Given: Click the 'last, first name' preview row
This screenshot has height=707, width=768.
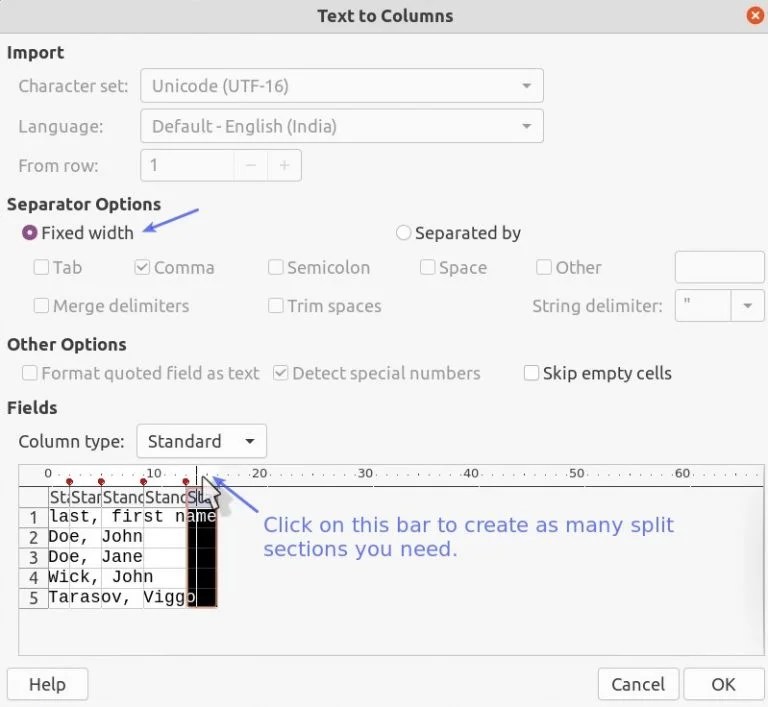Looking at the screenshot, I should coord(132,516).
